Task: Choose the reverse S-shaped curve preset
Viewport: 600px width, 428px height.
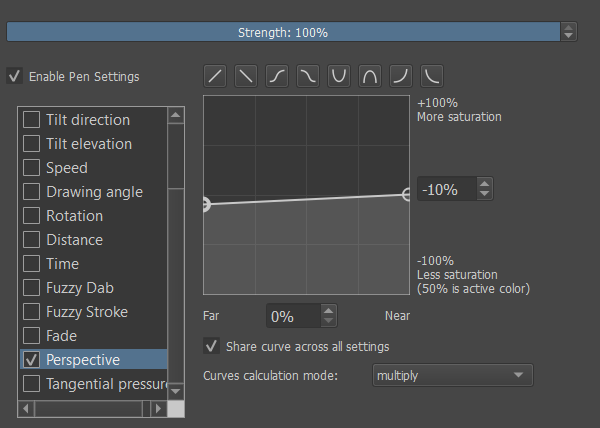Action: point(308,75)
